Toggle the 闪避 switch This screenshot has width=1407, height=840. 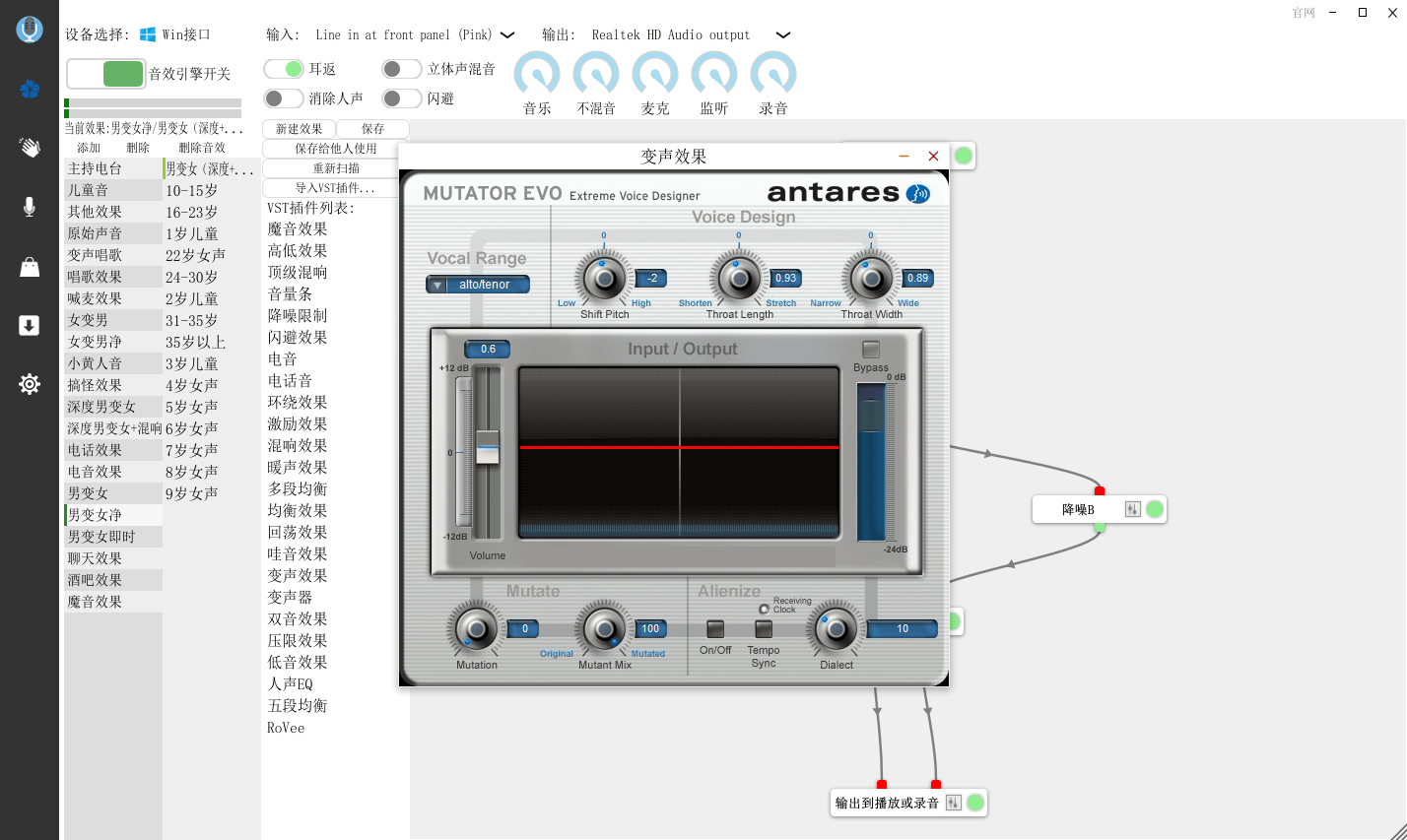pyautogui.click(x=402, y=98)
